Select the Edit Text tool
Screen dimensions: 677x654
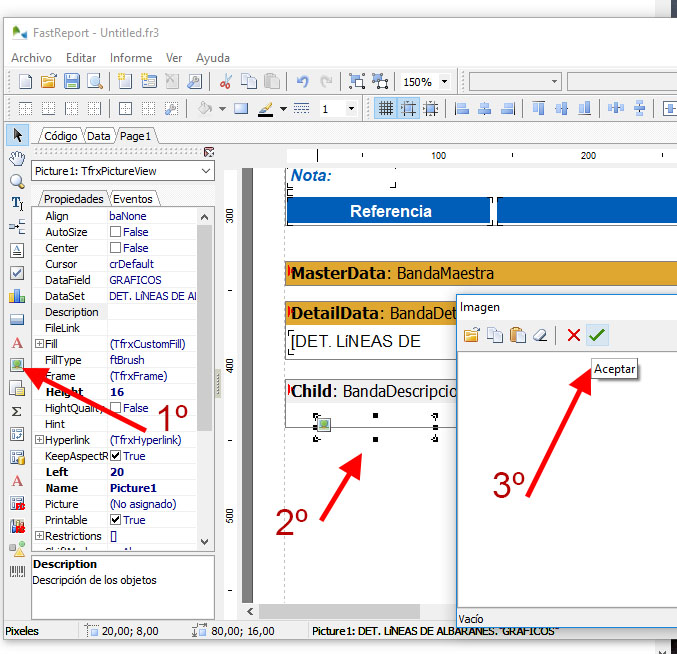(17, 204)
